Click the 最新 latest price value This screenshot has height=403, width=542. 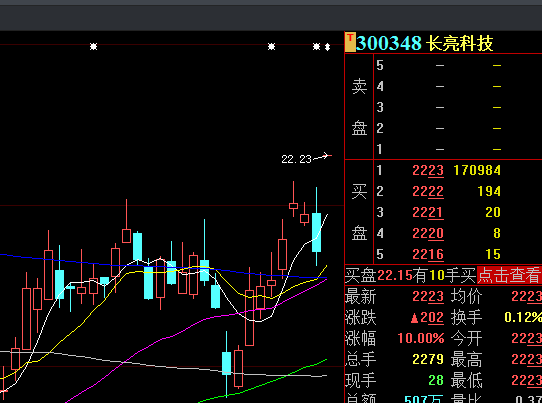pyautogui.click(x=428, y=297)
